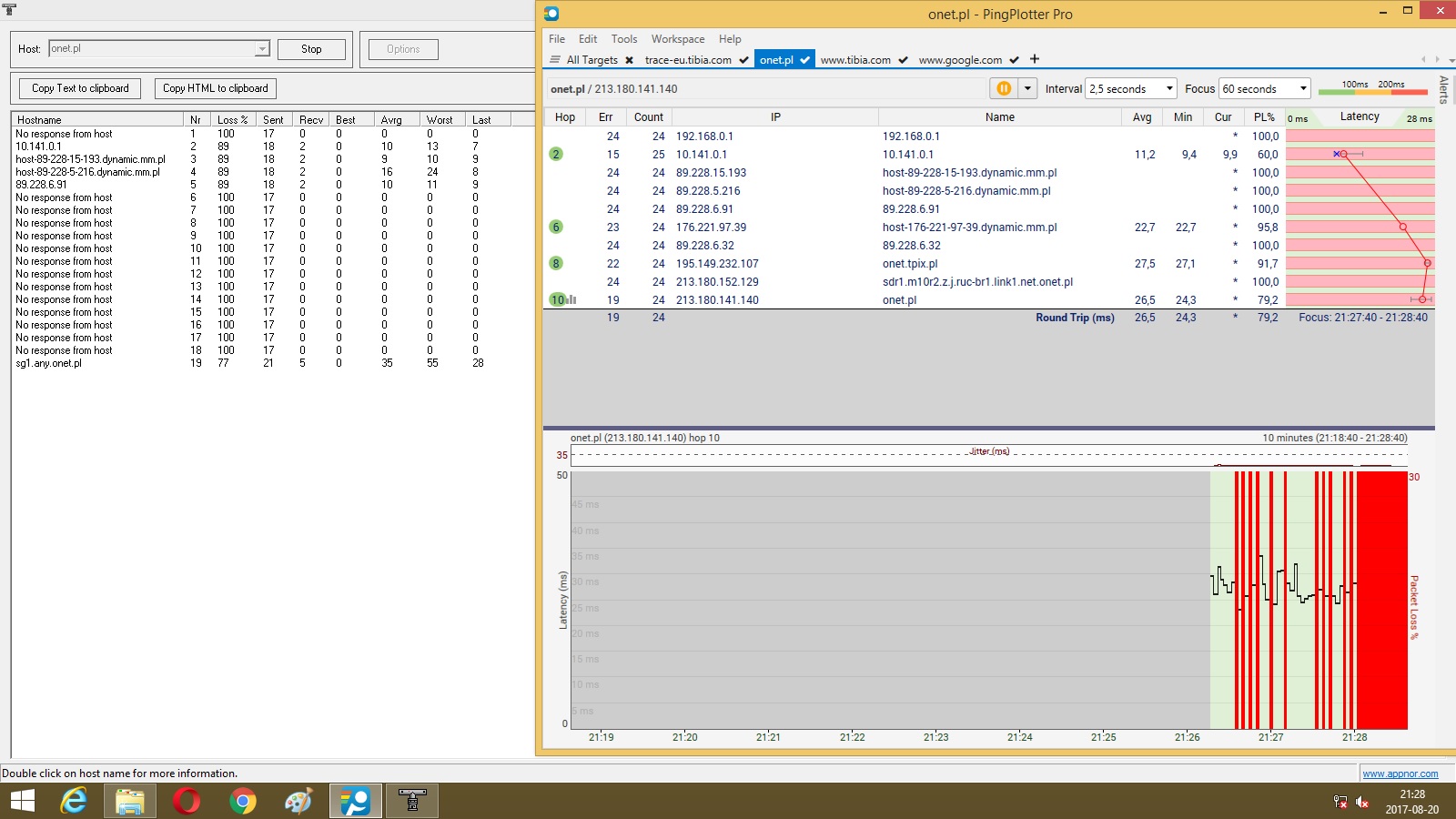Open the Focus dropdown showing 60 seconds

pos(1265,88)
